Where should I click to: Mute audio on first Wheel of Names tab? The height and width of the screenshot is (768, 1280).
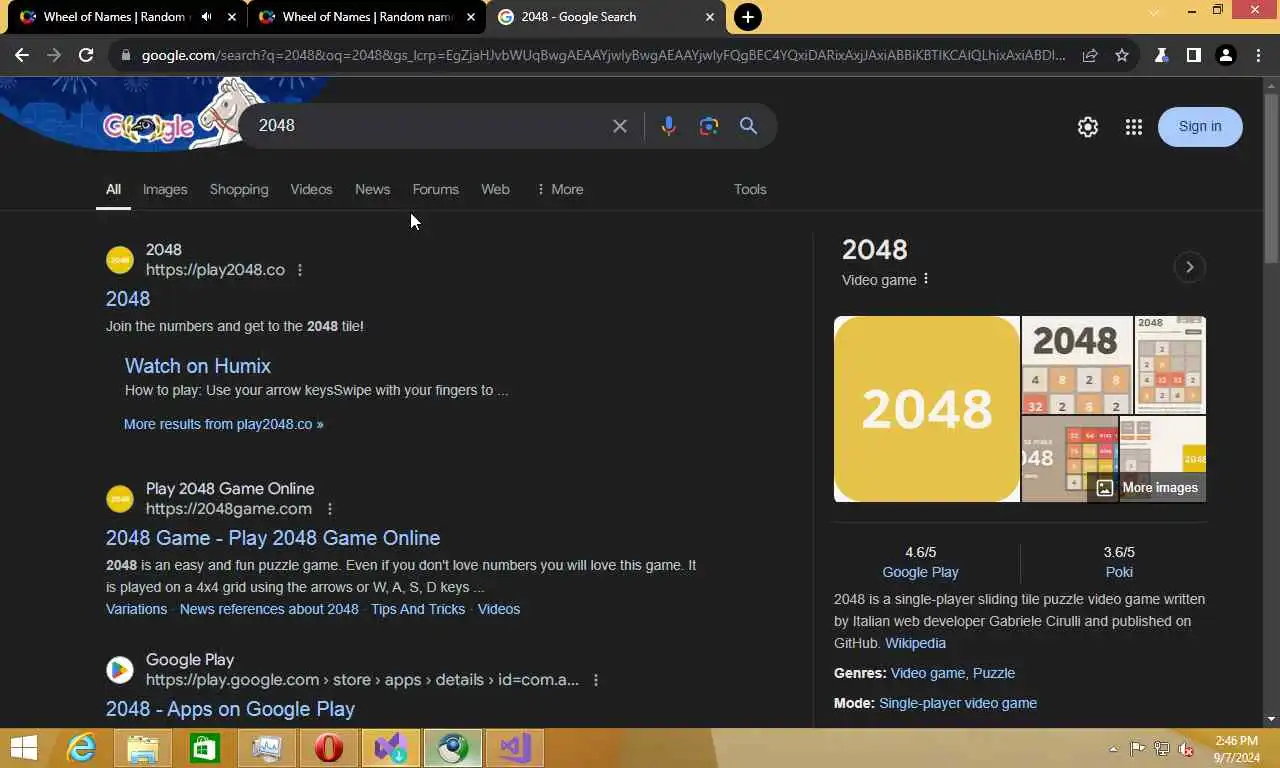point(207,17)
